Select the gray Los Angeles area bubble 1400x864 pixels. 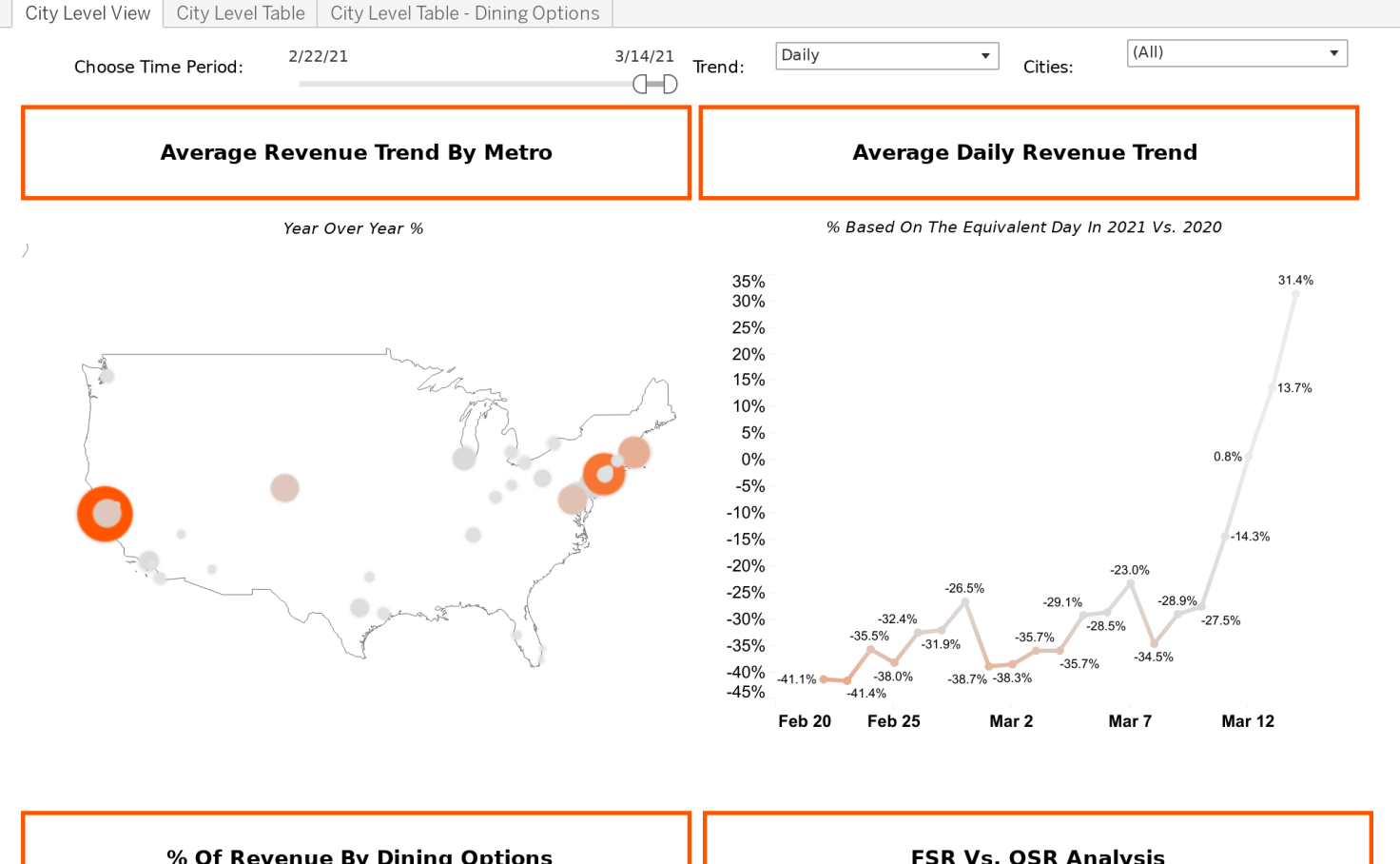coord(148,561)
